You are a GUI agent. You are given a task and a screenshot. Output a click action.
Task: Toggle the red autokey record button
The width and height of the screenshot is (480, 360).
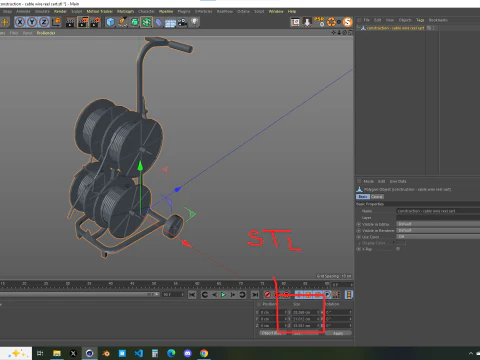point(267,295)
